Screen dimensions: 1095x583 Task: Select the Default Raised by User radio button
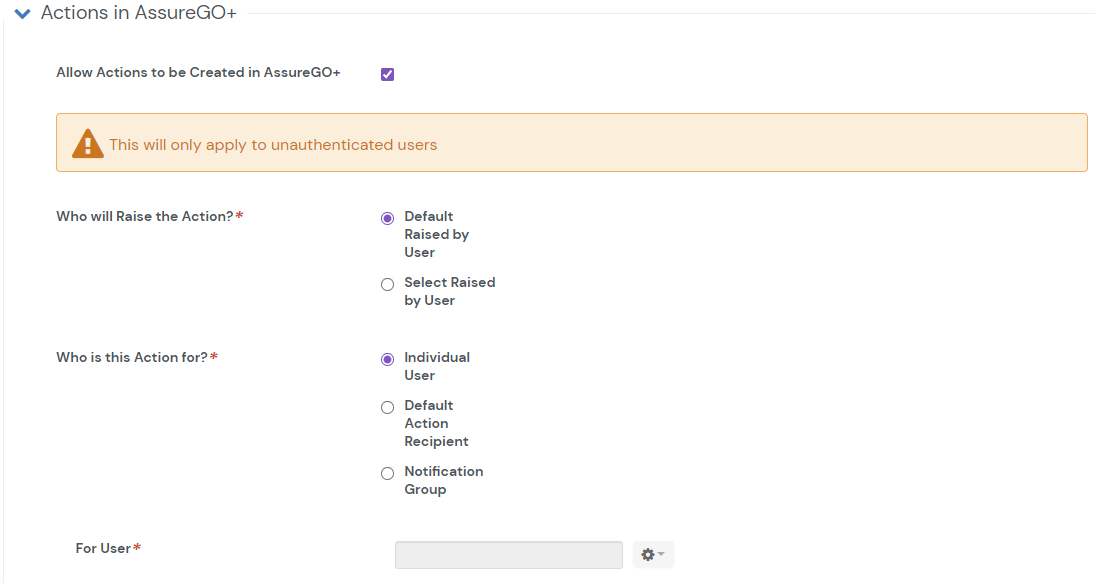tap(388, 218)
